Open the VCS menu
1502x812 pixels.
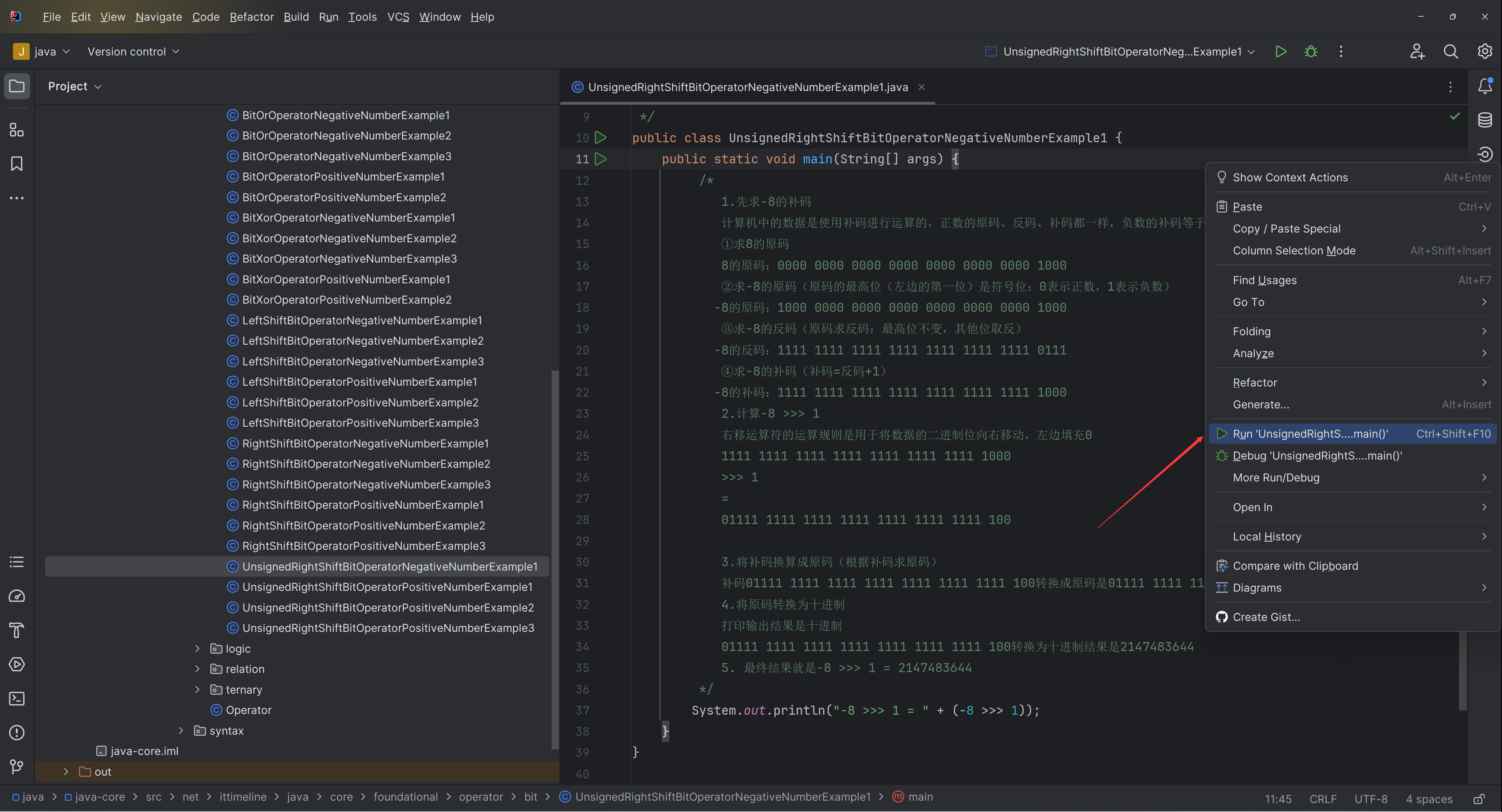[398, 17]
